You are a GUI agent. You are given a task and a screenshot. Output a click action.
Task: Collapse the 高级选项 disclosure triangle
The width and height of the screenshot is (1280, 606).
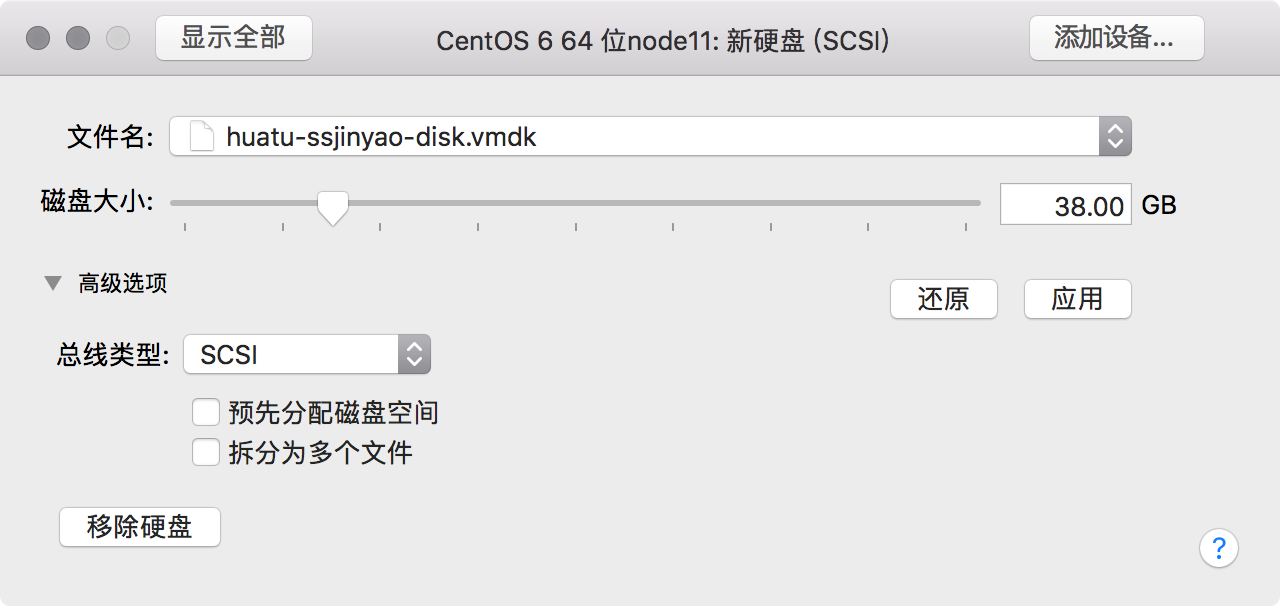(53, 283)
